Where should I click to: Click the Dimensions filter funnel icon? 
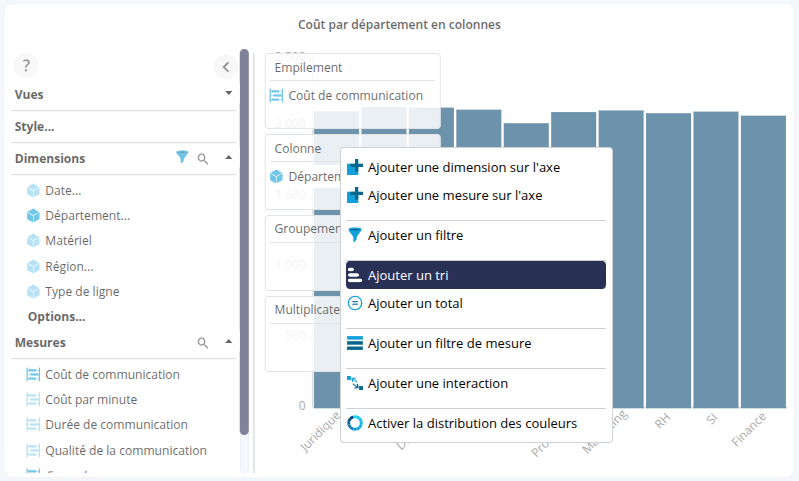182,158
